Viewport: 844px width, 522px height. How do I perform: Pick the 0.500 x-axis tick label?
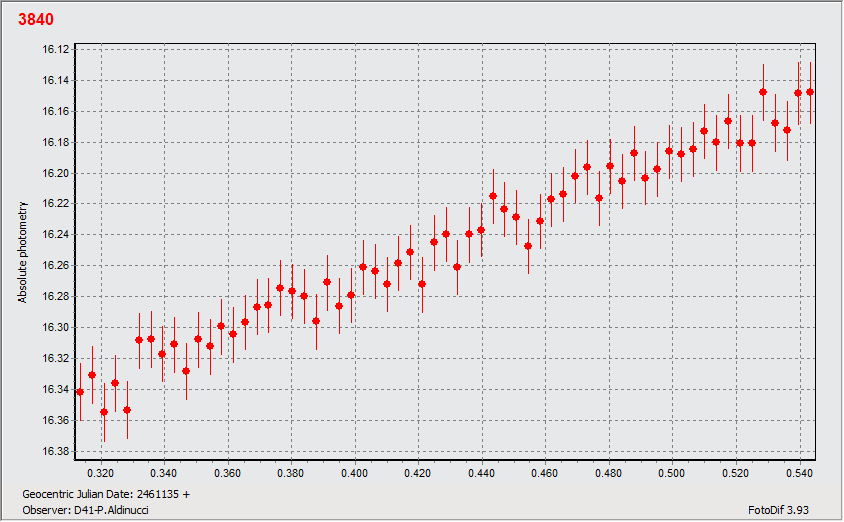tap(672, 472)
